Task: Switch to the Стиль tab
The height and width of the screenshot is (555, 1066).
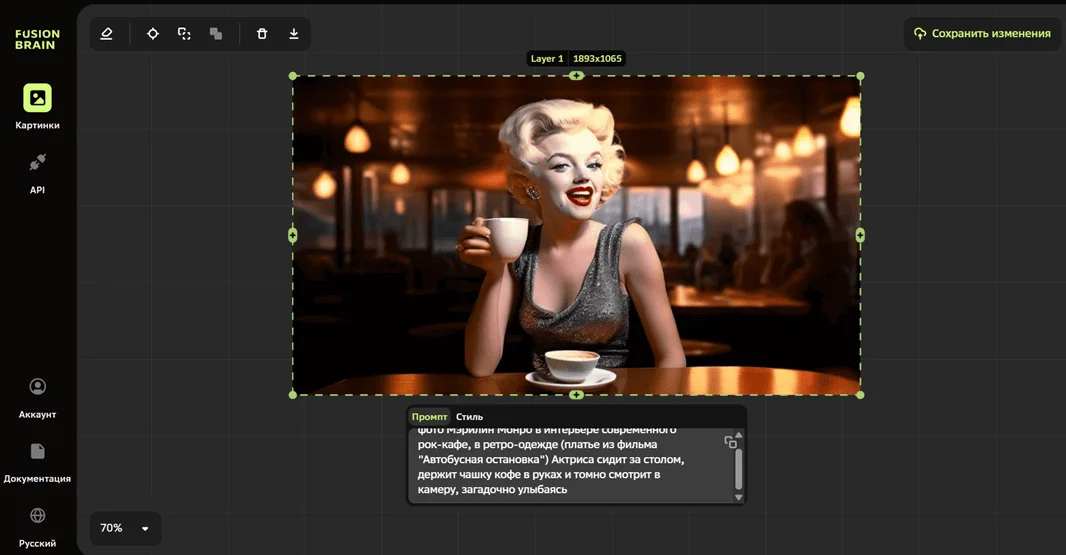Action: click(x=469, y=417)
